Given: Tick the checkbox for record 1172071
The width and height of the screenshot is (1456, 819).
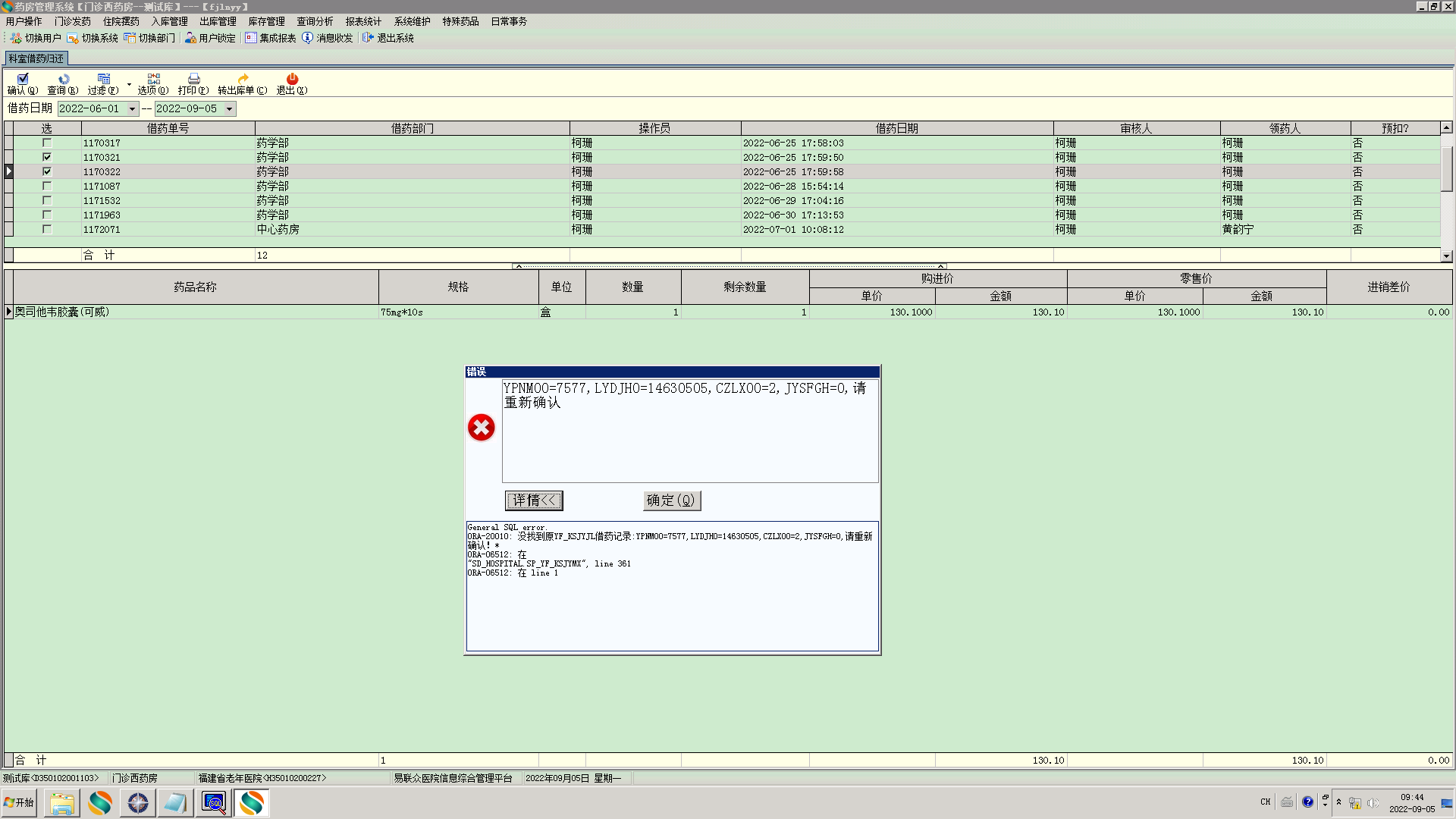Looking at the screenshot, I should click(x=47, y=229).
